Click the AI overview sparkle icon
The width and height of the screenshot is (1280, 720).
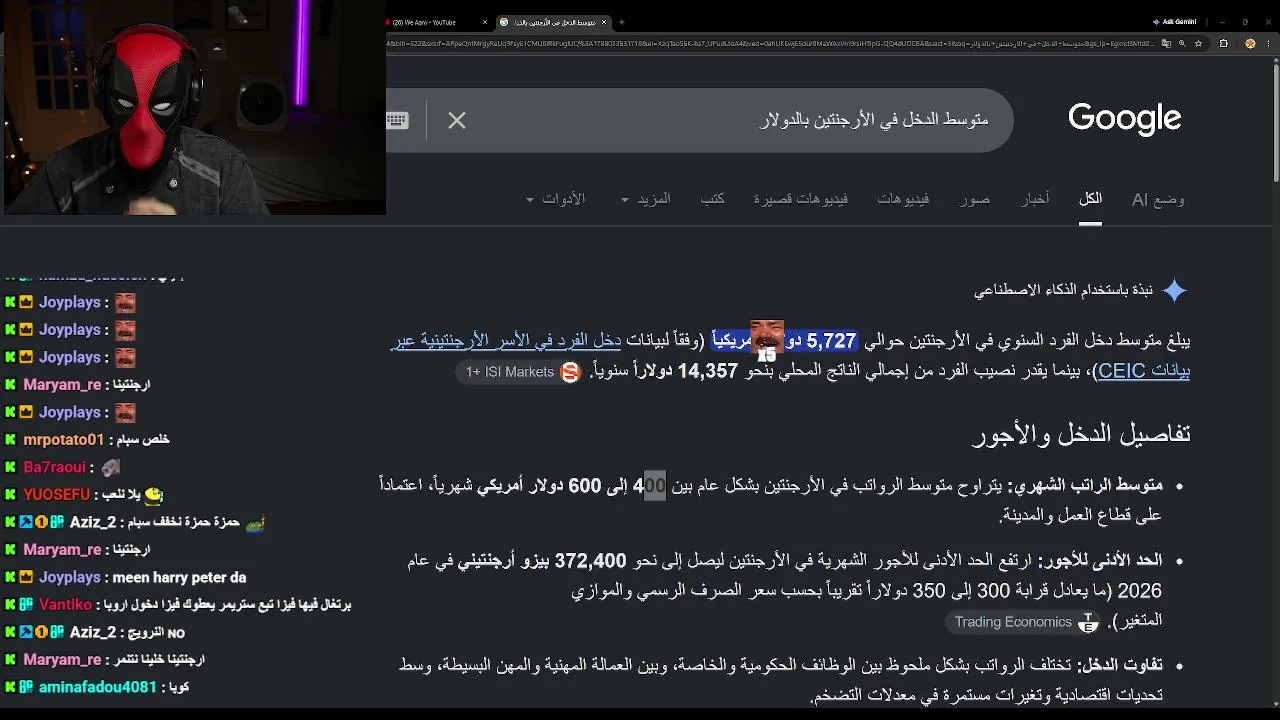1175,291
